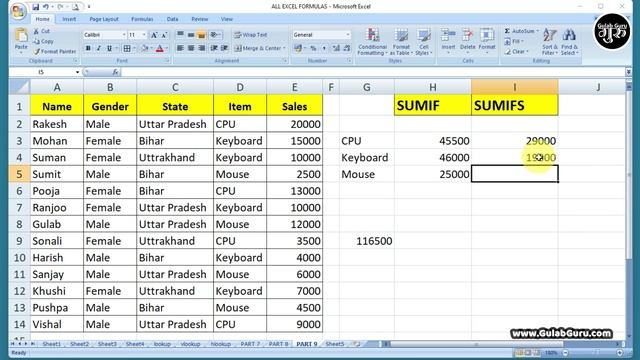Undo the last action
This screenshot has width=640, height=360.
click(46, 7)
